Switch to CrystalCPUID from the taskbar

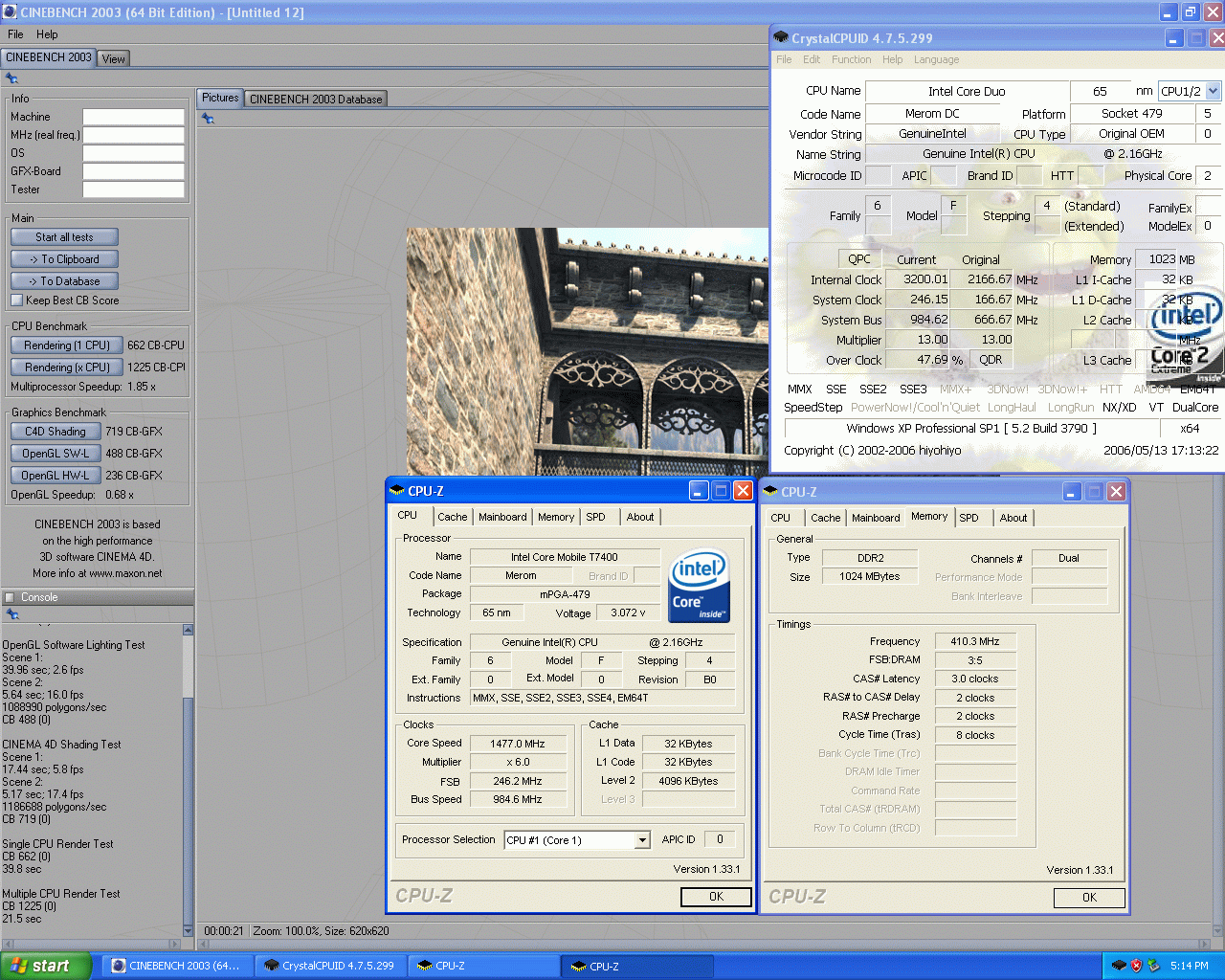point(330,966)
